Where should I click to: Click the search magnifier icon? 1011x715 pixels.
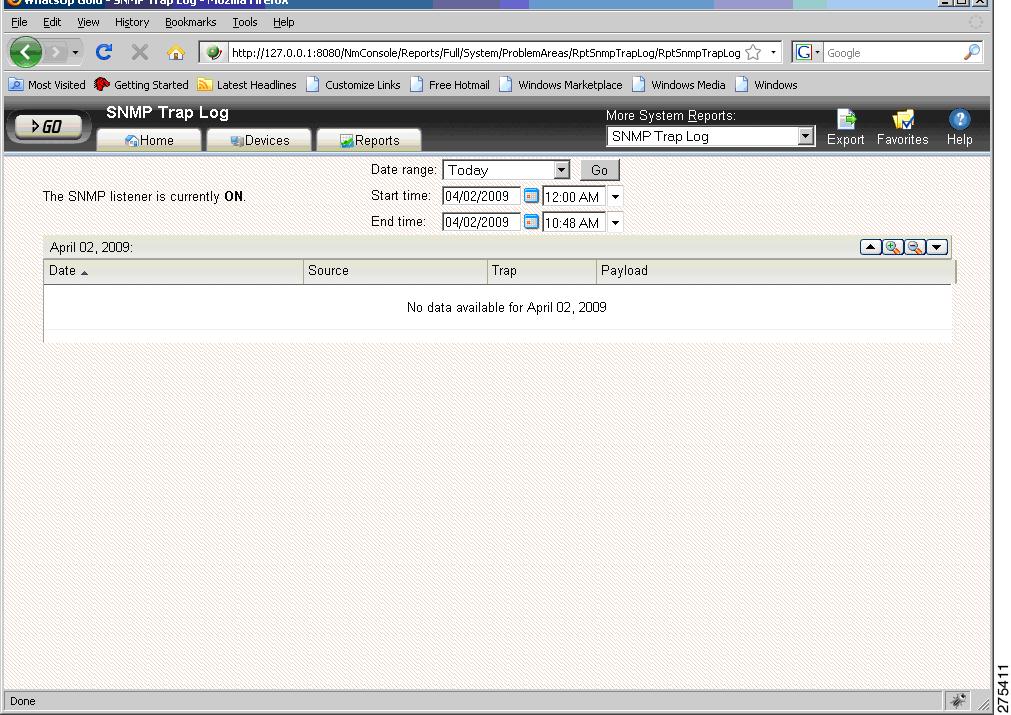tap(972, 53)
